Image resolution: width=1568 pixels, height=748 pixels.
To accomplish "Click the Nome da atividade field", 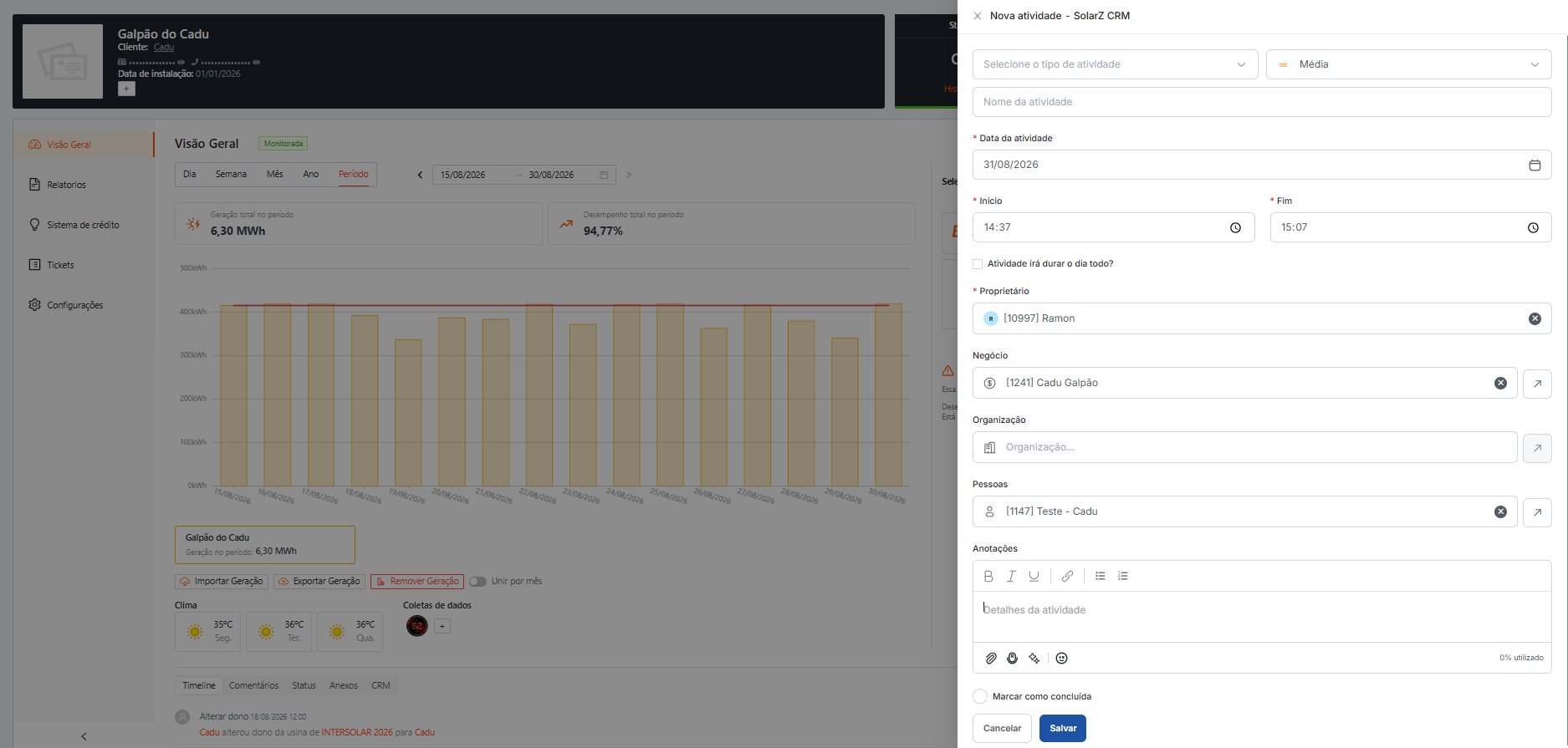I will coord(1262,102).
